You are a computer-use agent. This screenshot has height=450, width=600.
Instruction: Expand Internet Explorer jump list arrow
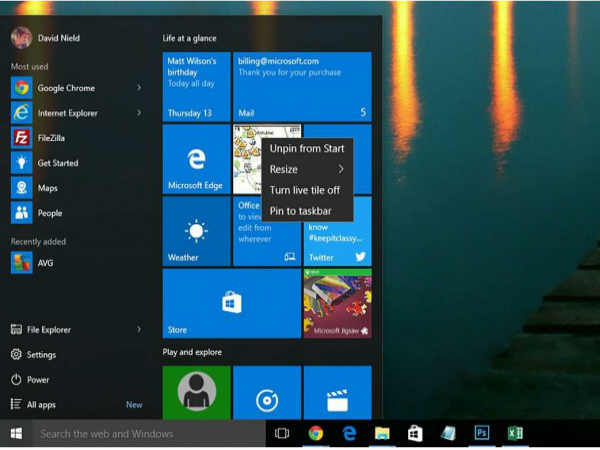click(138, 113)
